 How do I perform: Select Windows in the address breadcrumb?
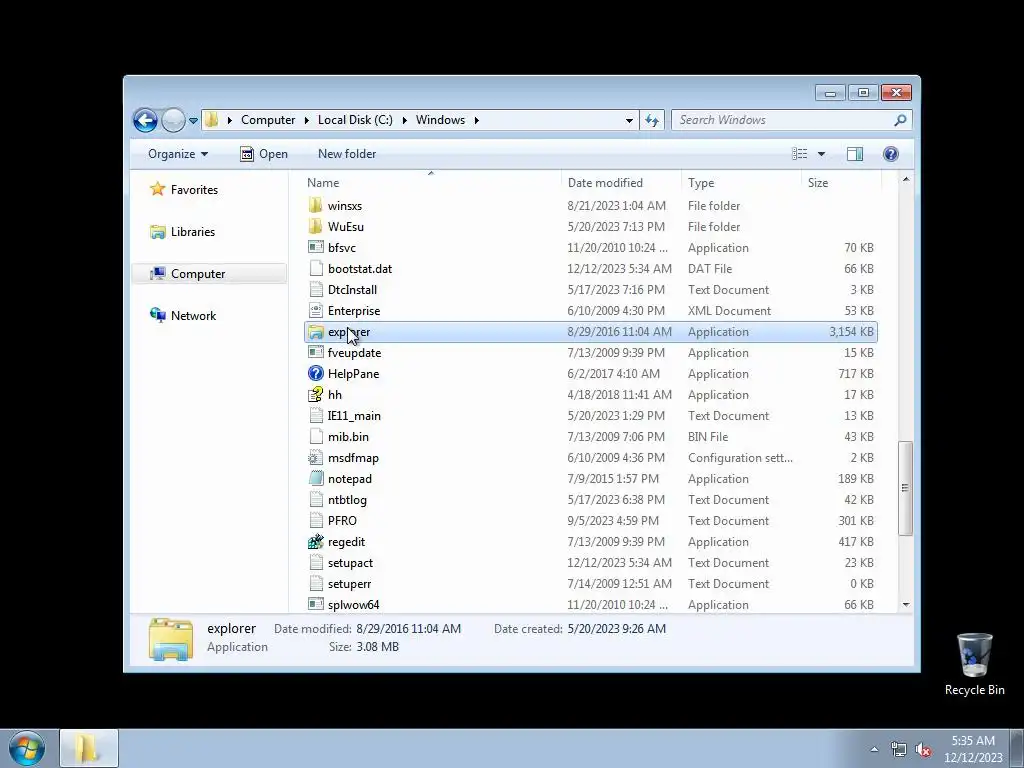(x=440, y=120)
